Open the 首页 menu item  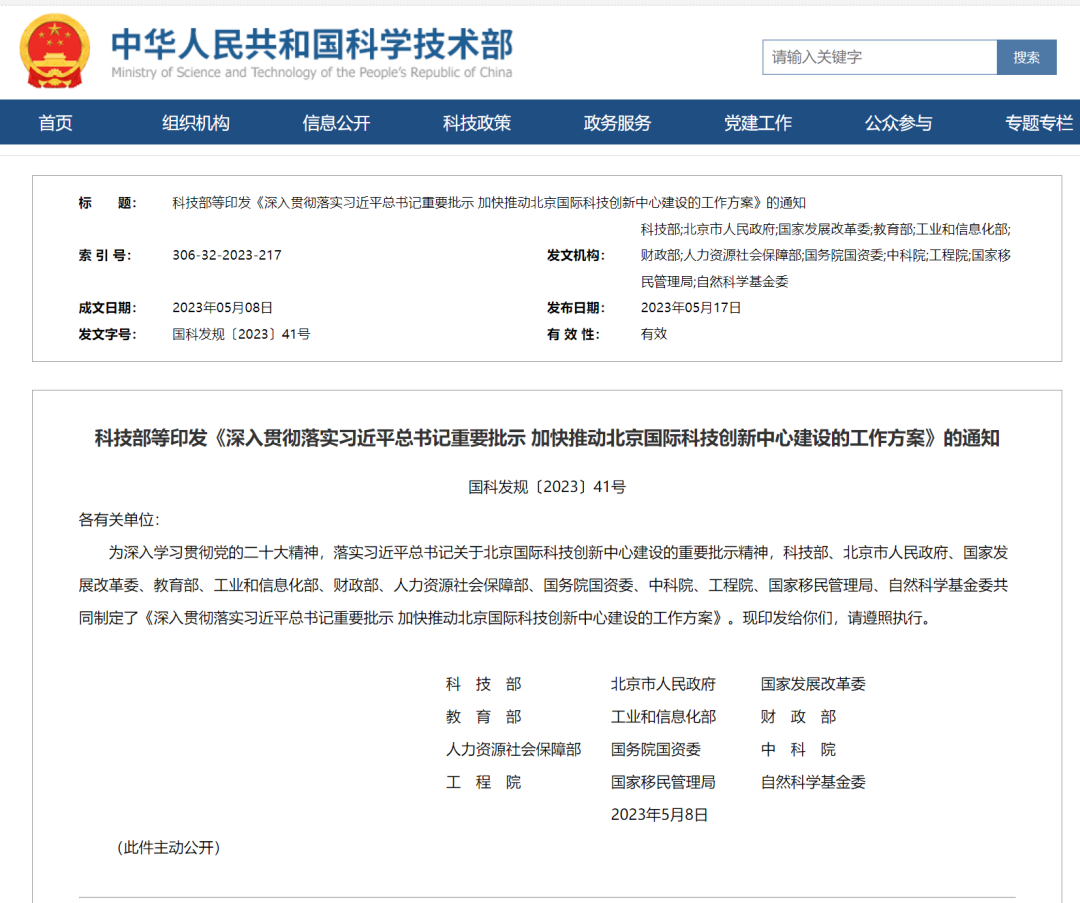55,123
